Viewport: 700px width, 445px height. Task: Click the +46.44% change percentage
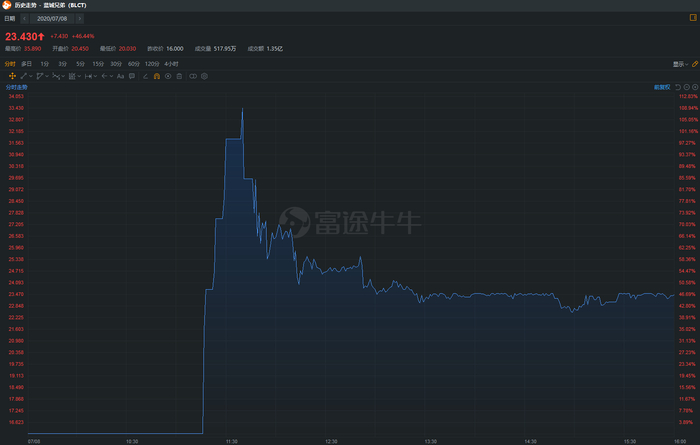[x=83, y=36]
